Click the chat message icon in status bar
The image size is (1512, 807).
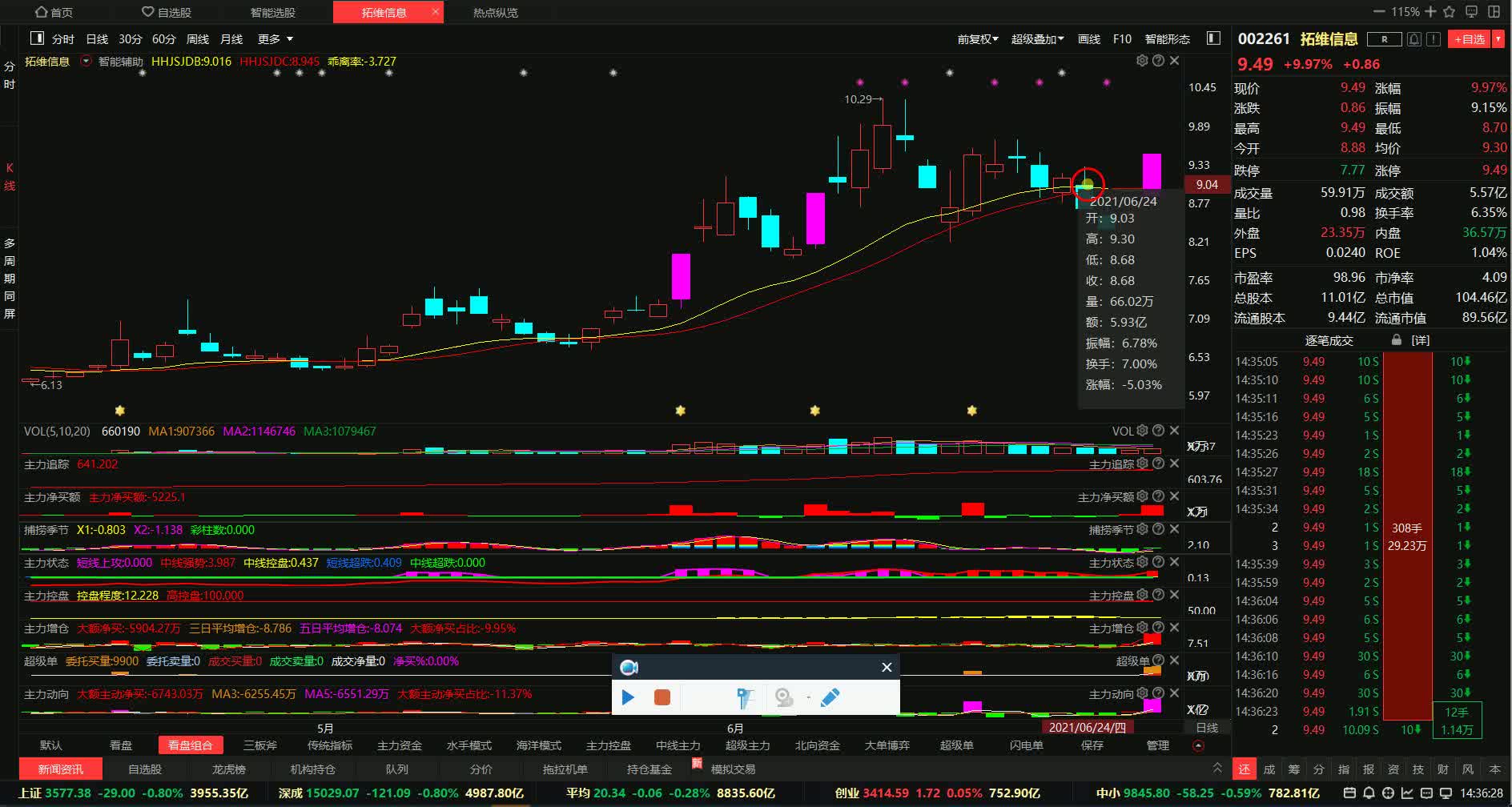pyautogui.click(x=1427, y=793)
